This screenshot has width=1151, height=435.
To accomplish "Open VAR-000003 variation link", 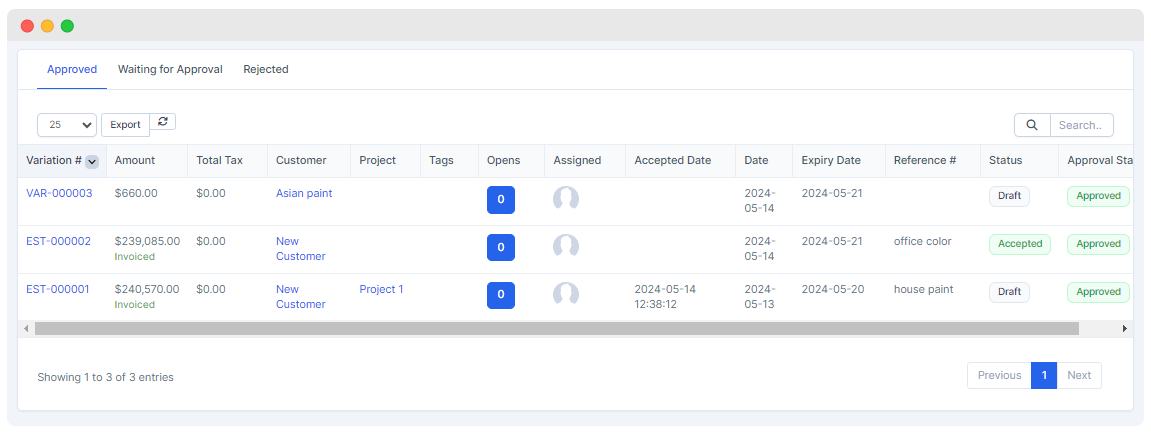I will [59, 193].
